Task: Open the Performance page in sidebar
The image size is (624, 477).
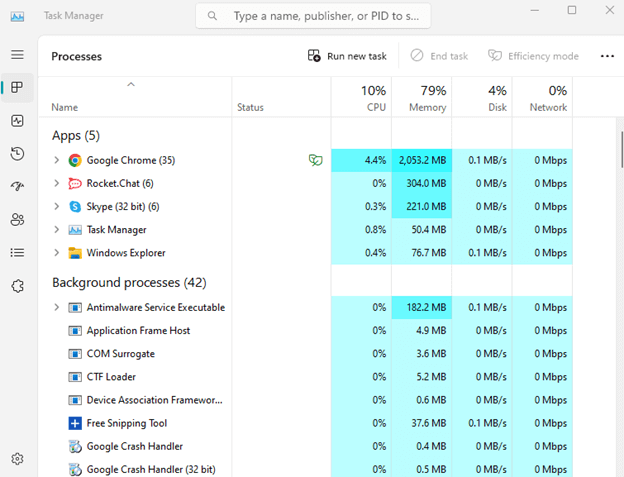Action: point(17,120)
